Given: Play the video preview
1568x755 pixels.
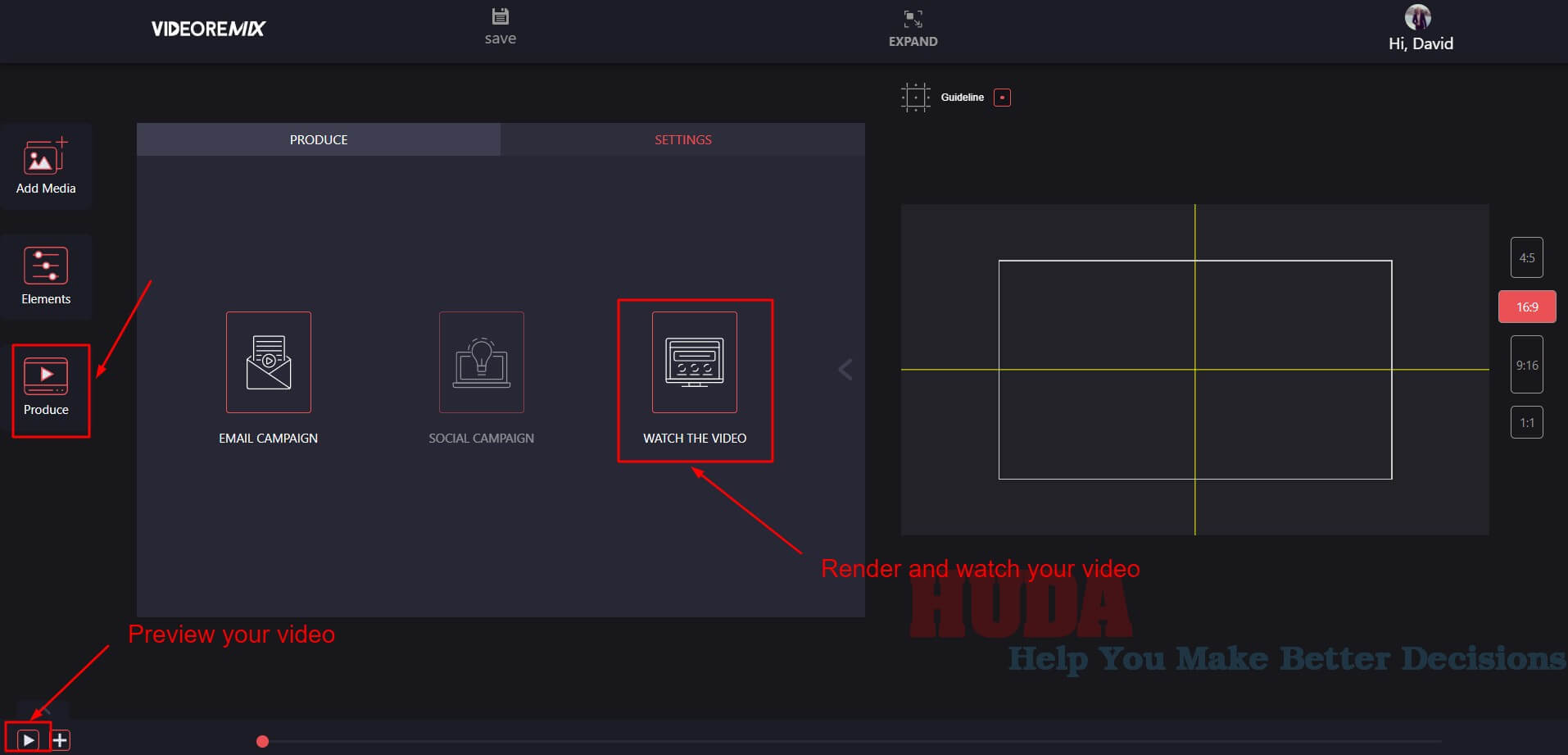Looking at the screenshot, I should pyautogui.click(x=28, y=740).
